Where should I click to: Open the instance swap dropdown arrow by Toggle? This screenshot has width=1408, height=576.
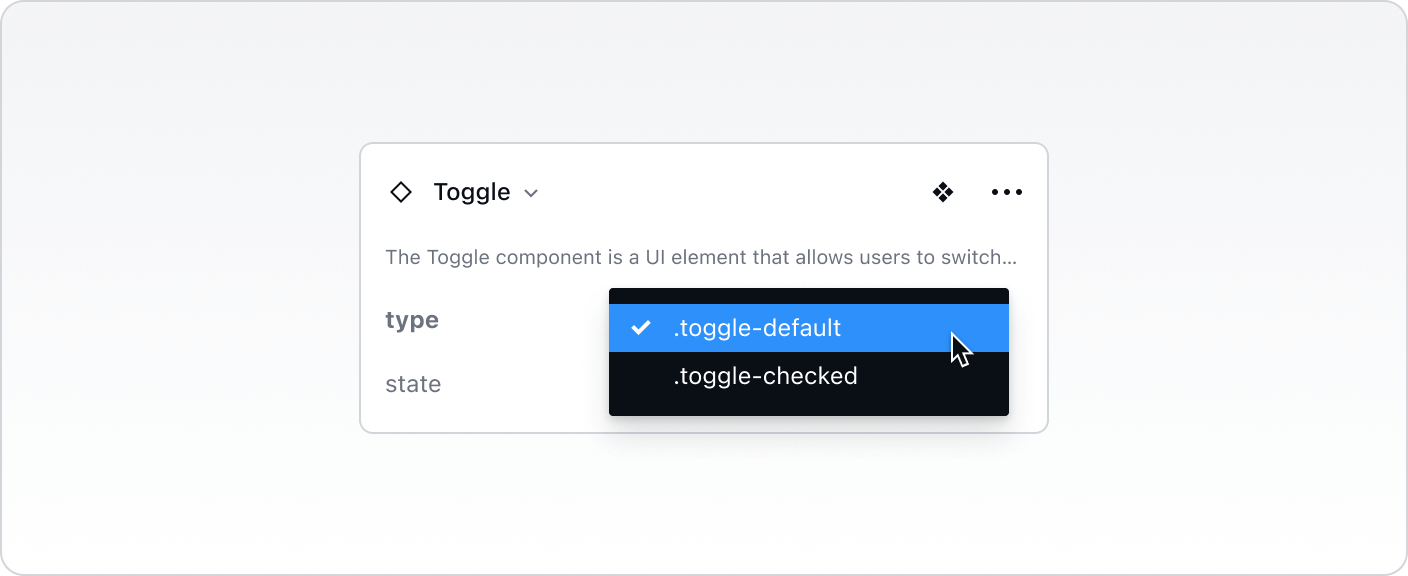click(532, 193)
